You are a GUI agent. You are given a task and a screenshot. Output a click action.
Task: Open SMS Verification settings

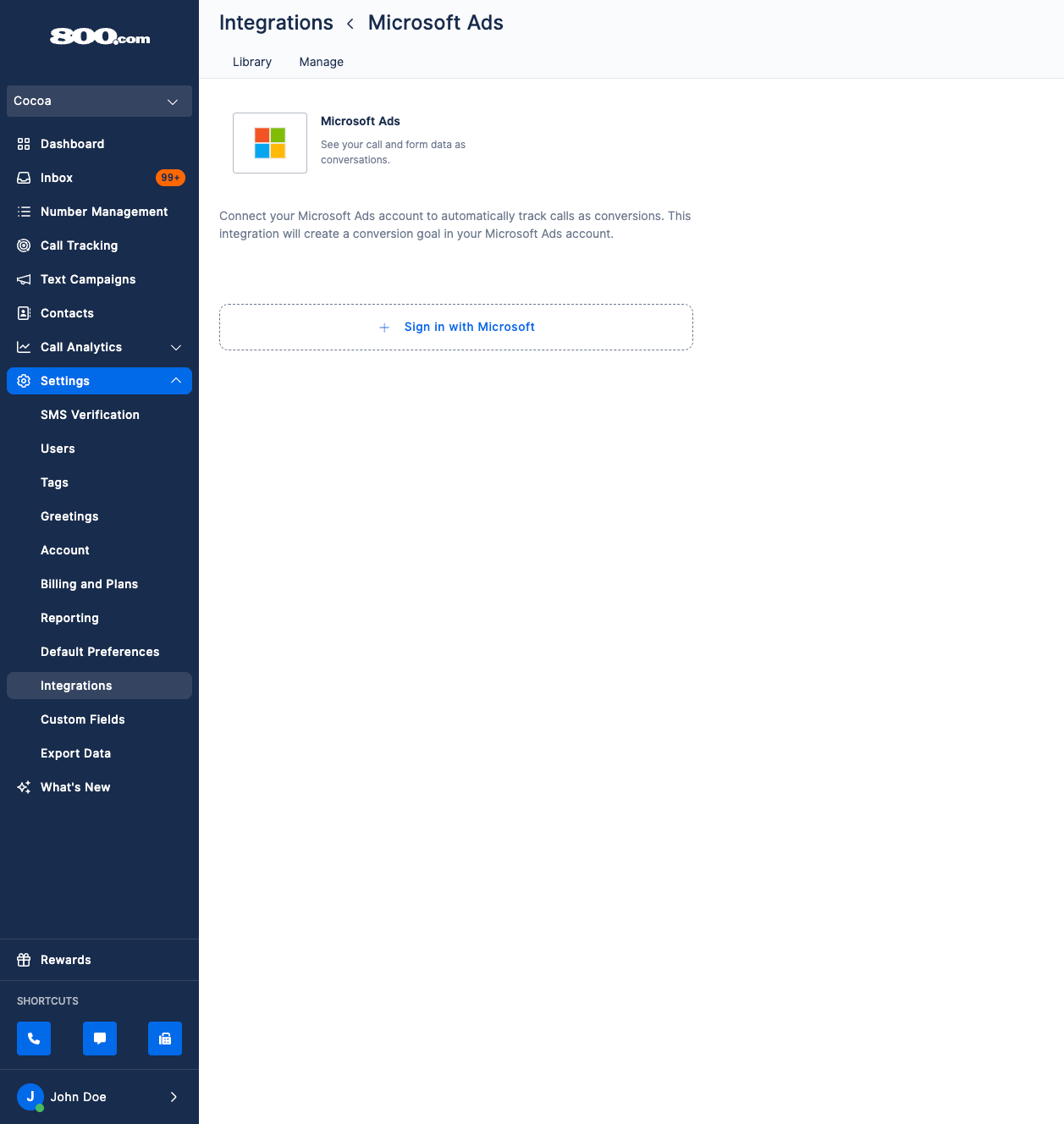pos(99,415)
